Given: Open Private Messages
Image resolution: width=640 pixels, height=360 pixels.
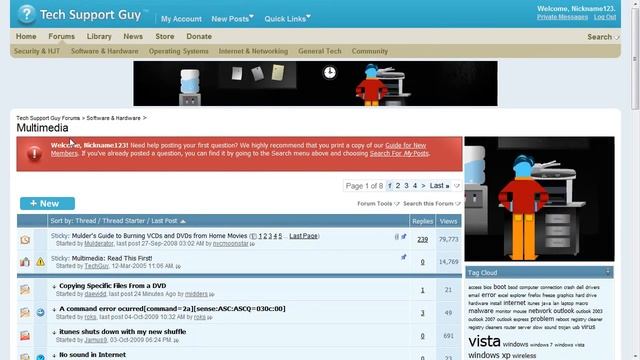Looking at the screenshot, I should [562, 17].
